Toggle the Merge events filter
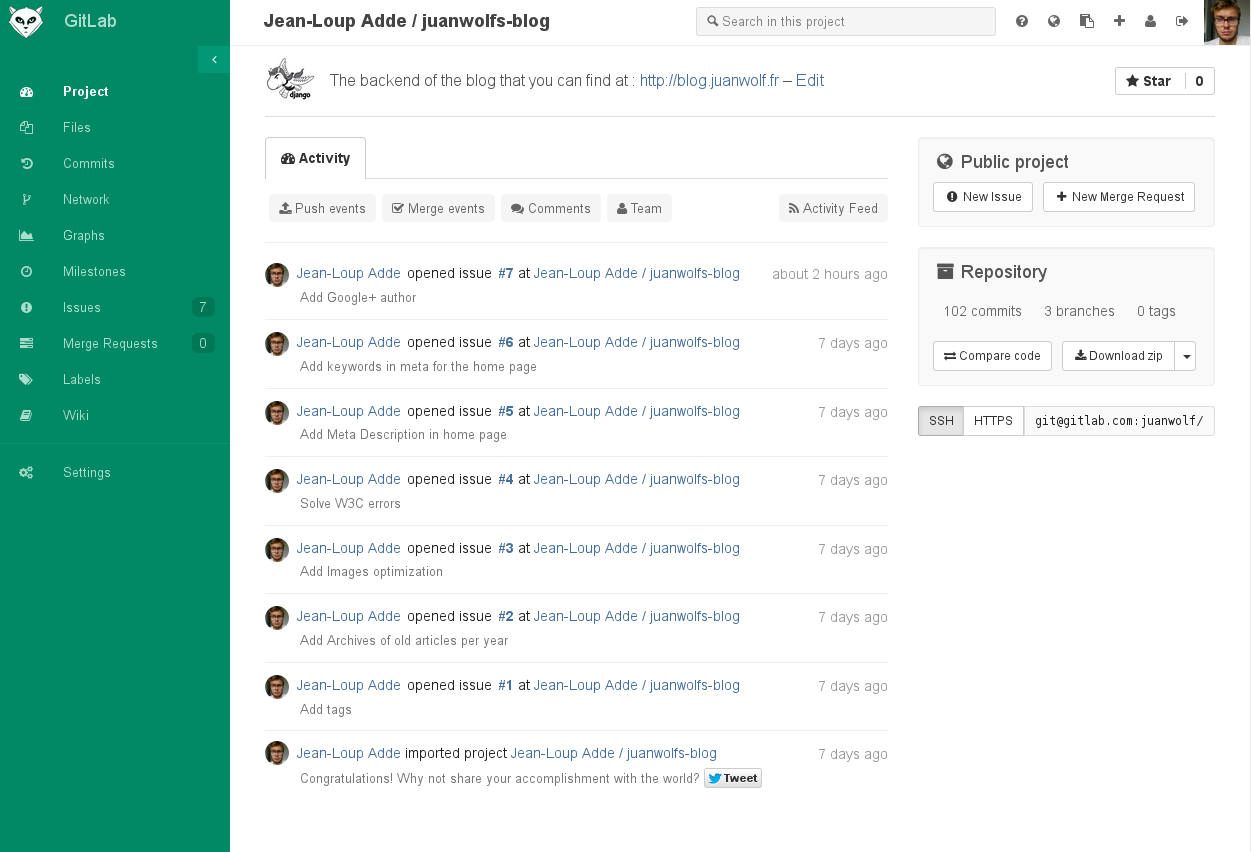This screenshot has width=1251, height=852. point(438,208)
